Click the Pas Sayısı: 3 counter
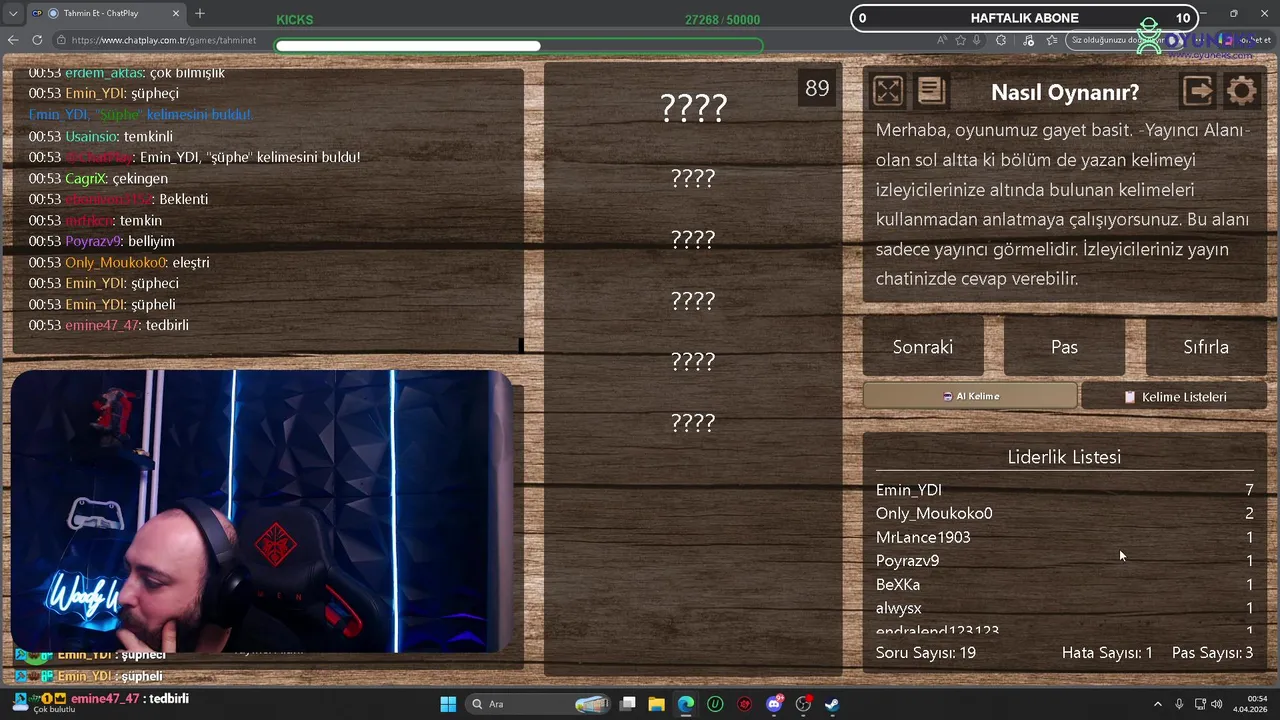This screenshot has width=1280, height=720. pyautogui.click(x=1212, y=652)
